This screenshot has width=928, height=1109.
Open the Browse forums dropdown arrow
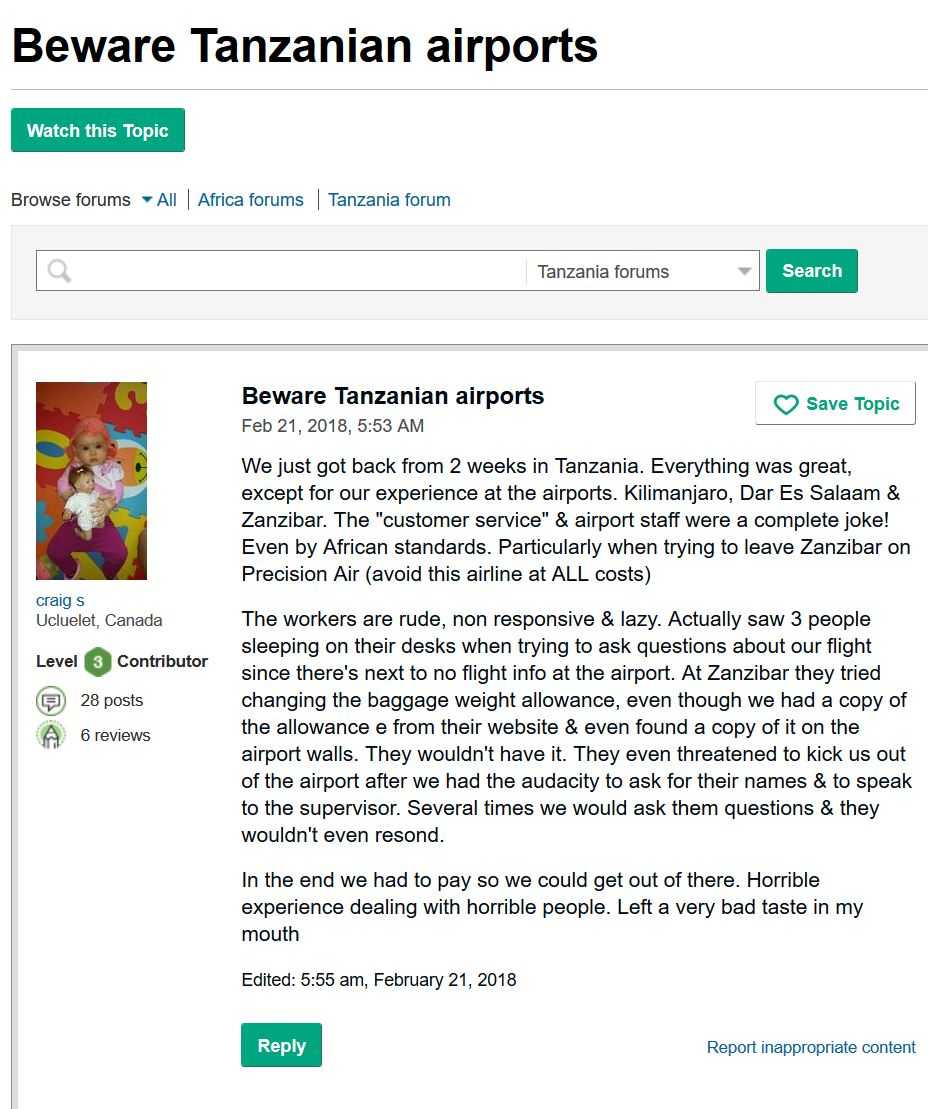(147, 199)
